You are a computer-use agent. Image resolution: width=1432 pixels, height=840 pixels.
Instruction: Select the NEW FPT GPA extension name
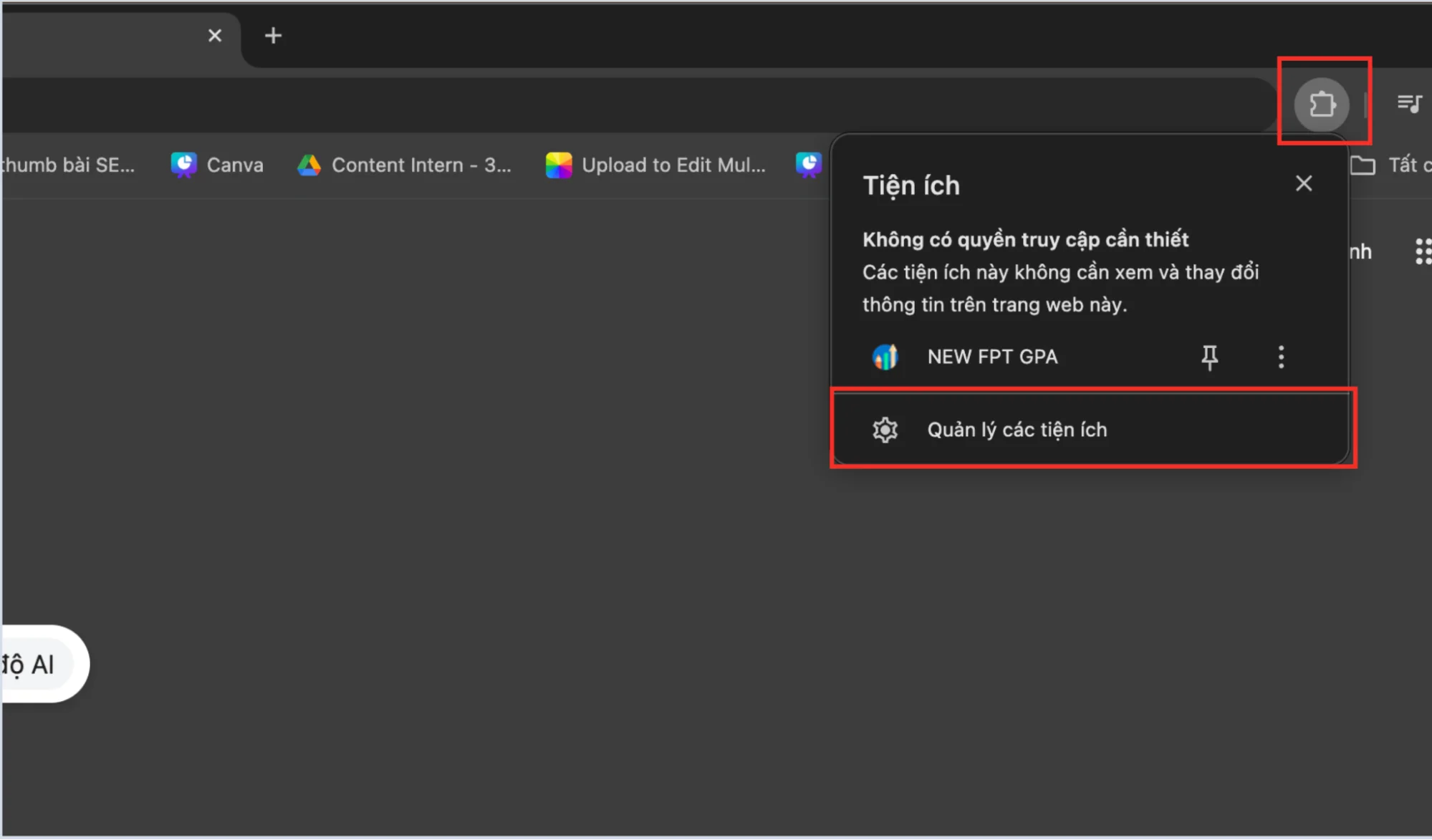[x=992, y=357]
